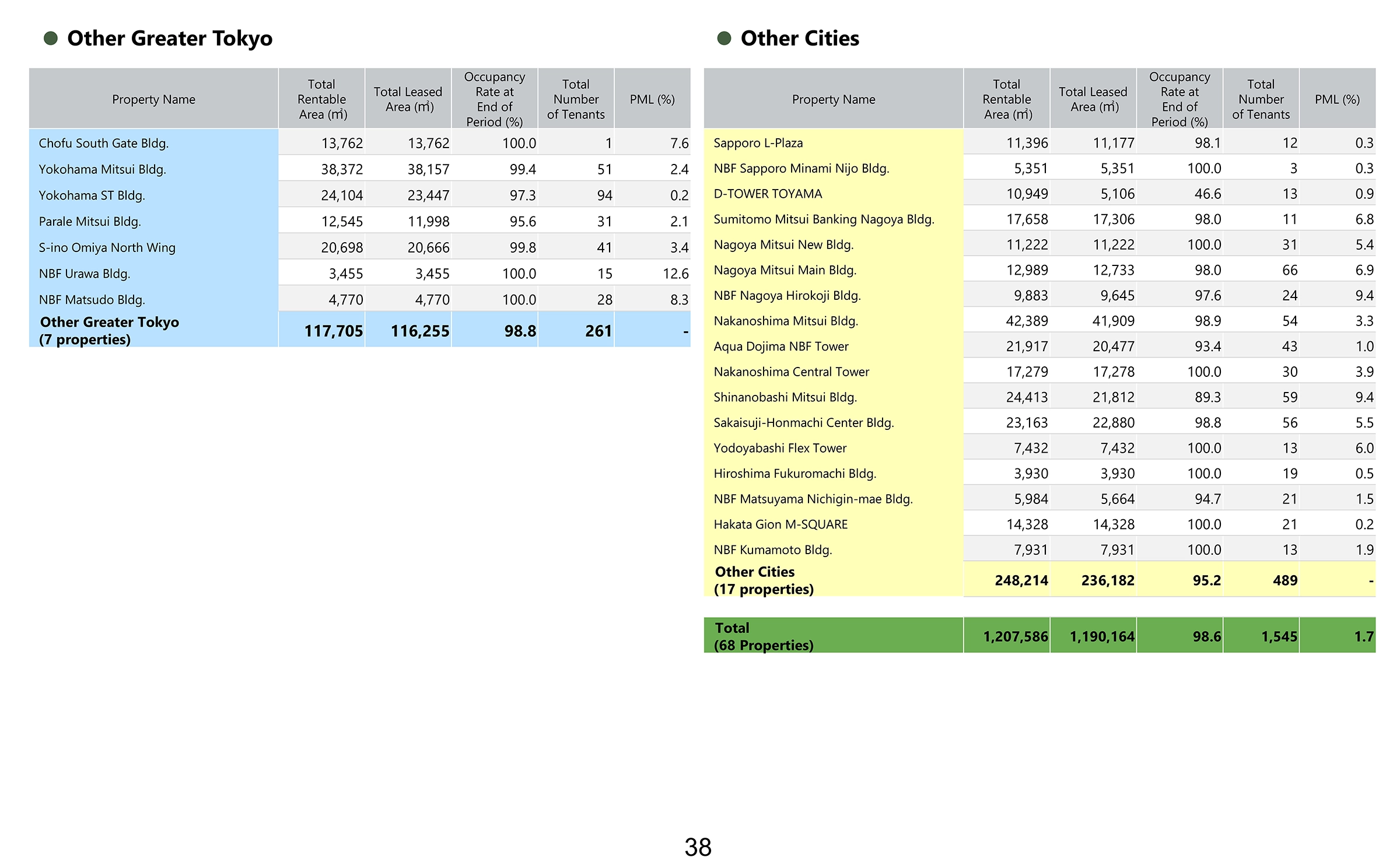1400x868 pixels.
Task: Click the Hakata Gion M-SQUARE property name
Action: (780, 524)
